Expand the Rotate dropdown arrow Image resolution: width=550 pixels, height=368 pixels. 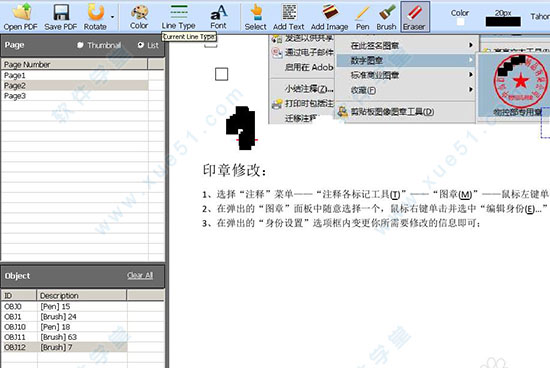[112, 17]
